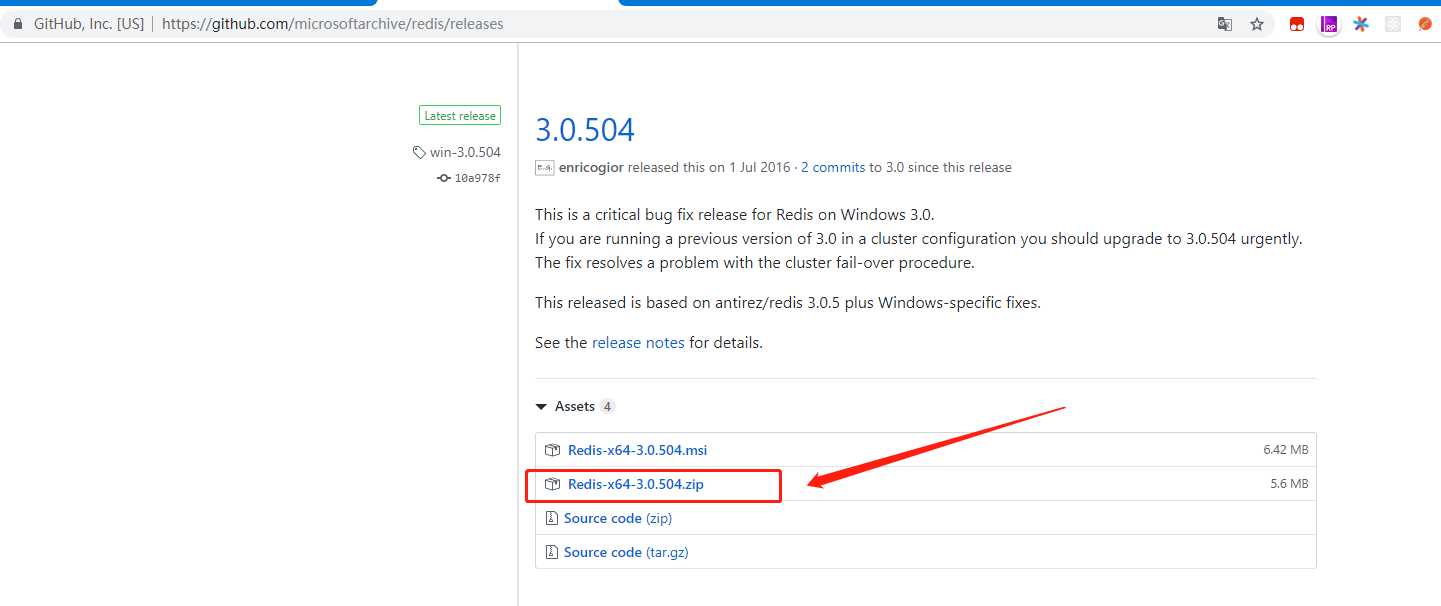Click the 'based on antirez/redis 3.0.5' line
Viewport: 1441px width, 606px height.
788,302
